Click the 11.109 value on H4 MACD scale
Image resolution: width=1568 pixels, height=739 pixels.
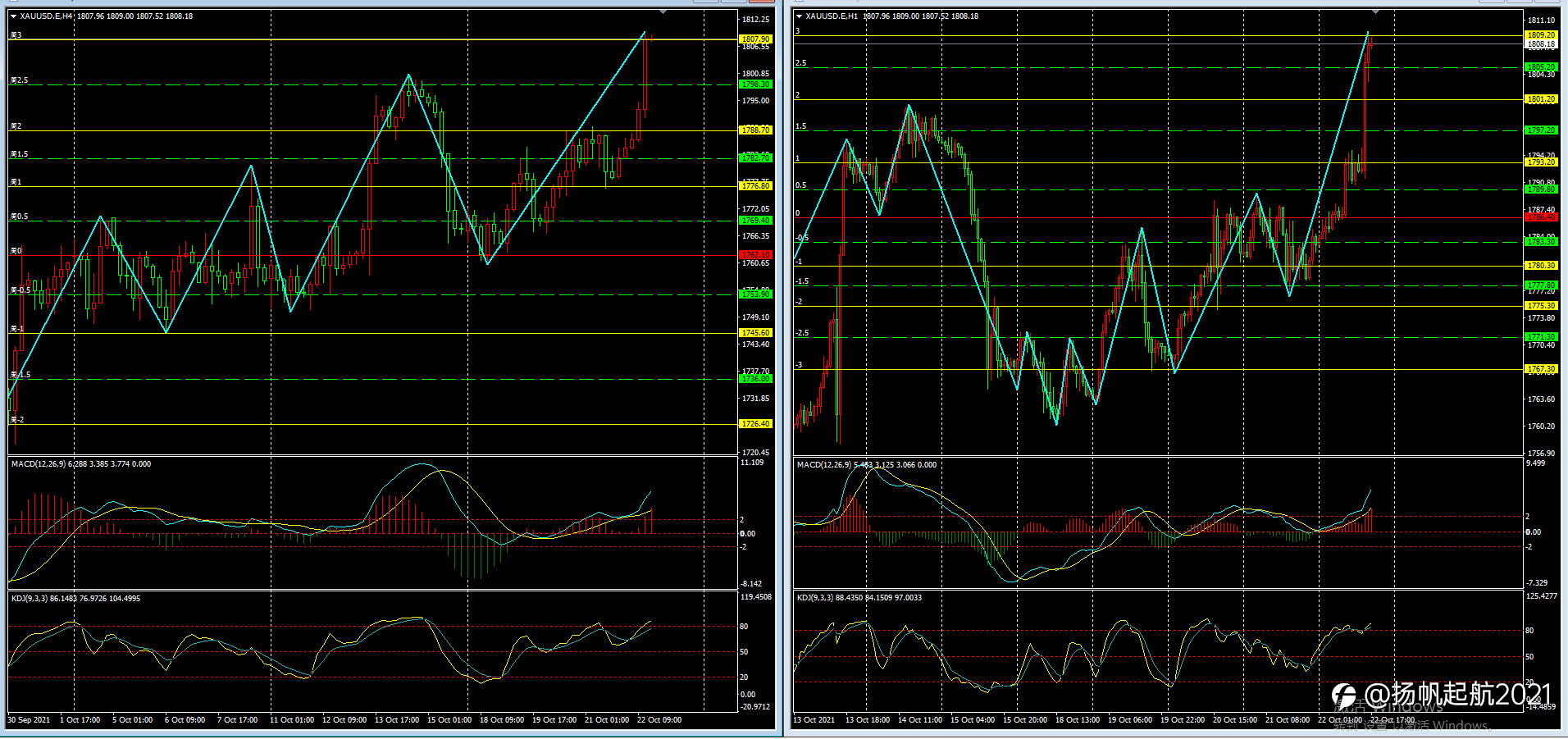tap(752, 463)
